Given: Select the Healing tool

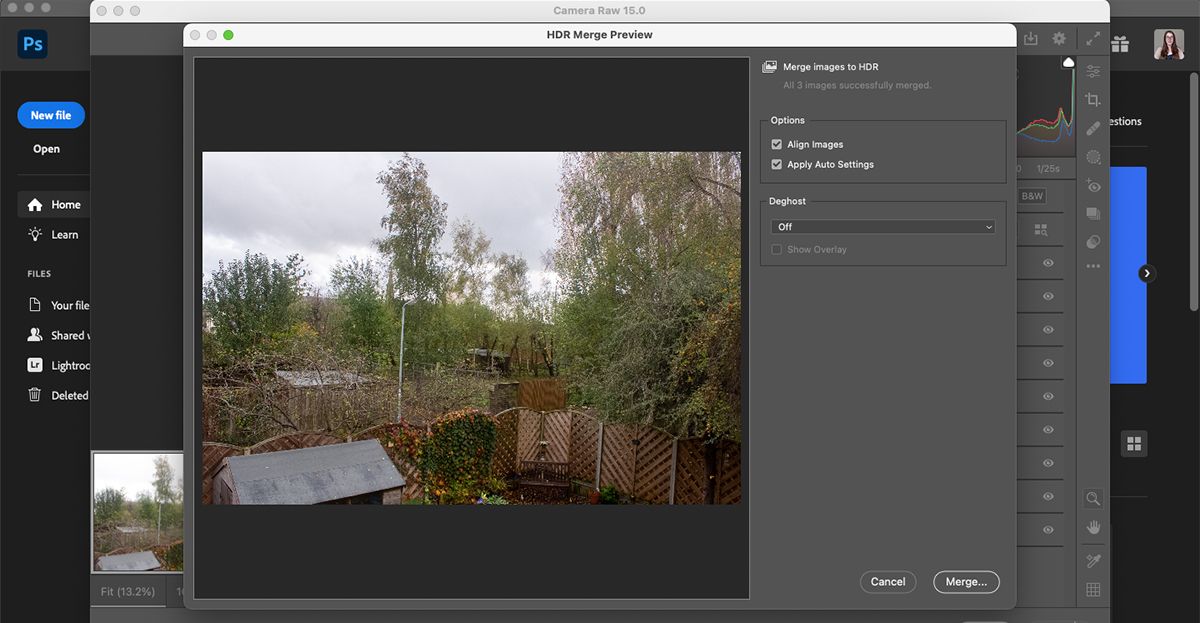Looking at the screenshot, I should coord(1093,127).
